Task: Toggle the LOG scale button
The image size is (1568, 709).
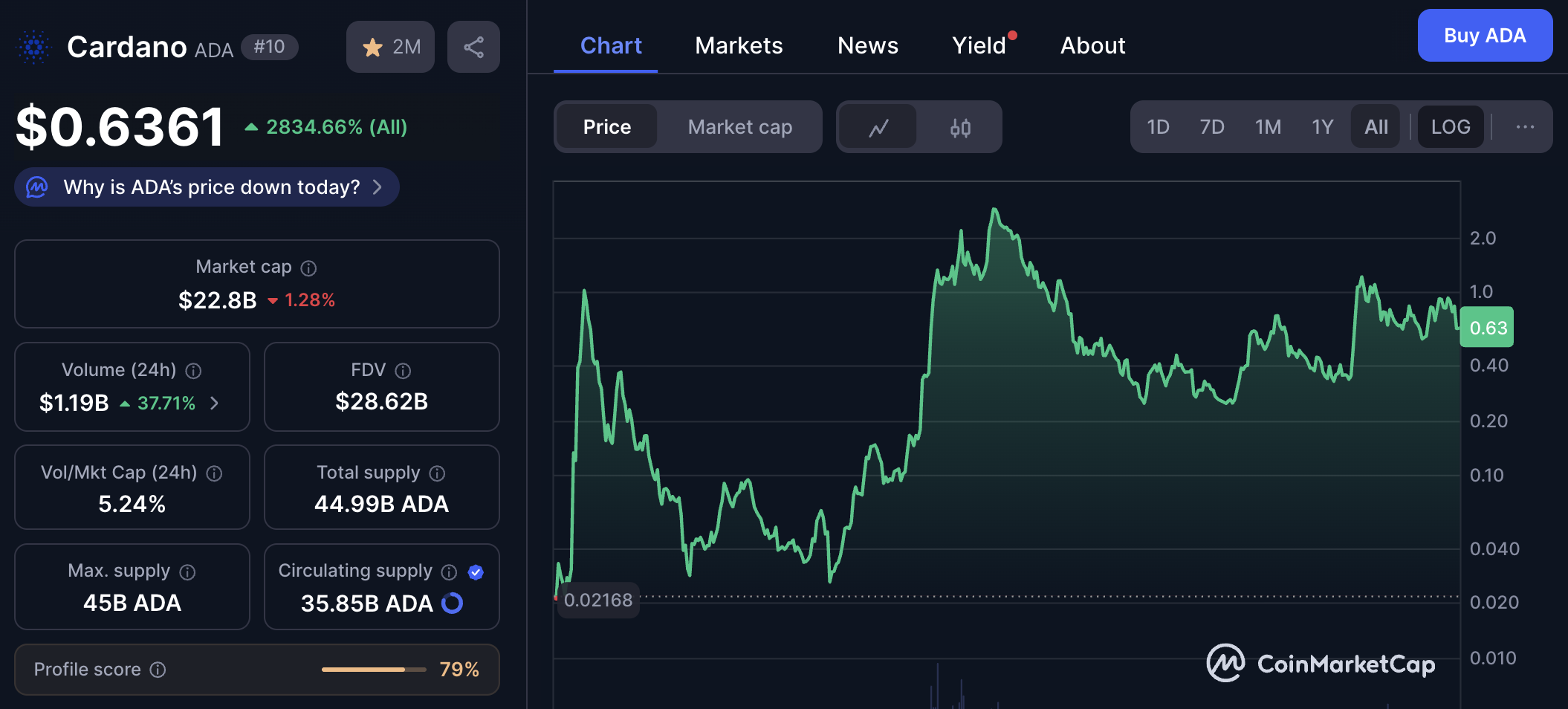Action: point(1450,127)
